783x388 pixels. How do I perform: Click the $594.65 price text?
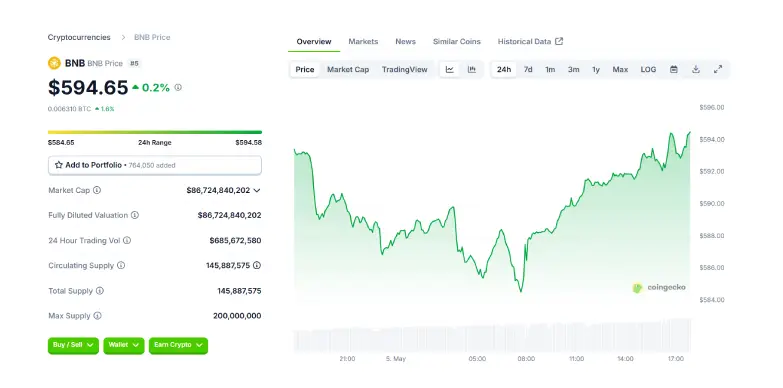pos(88,88)
